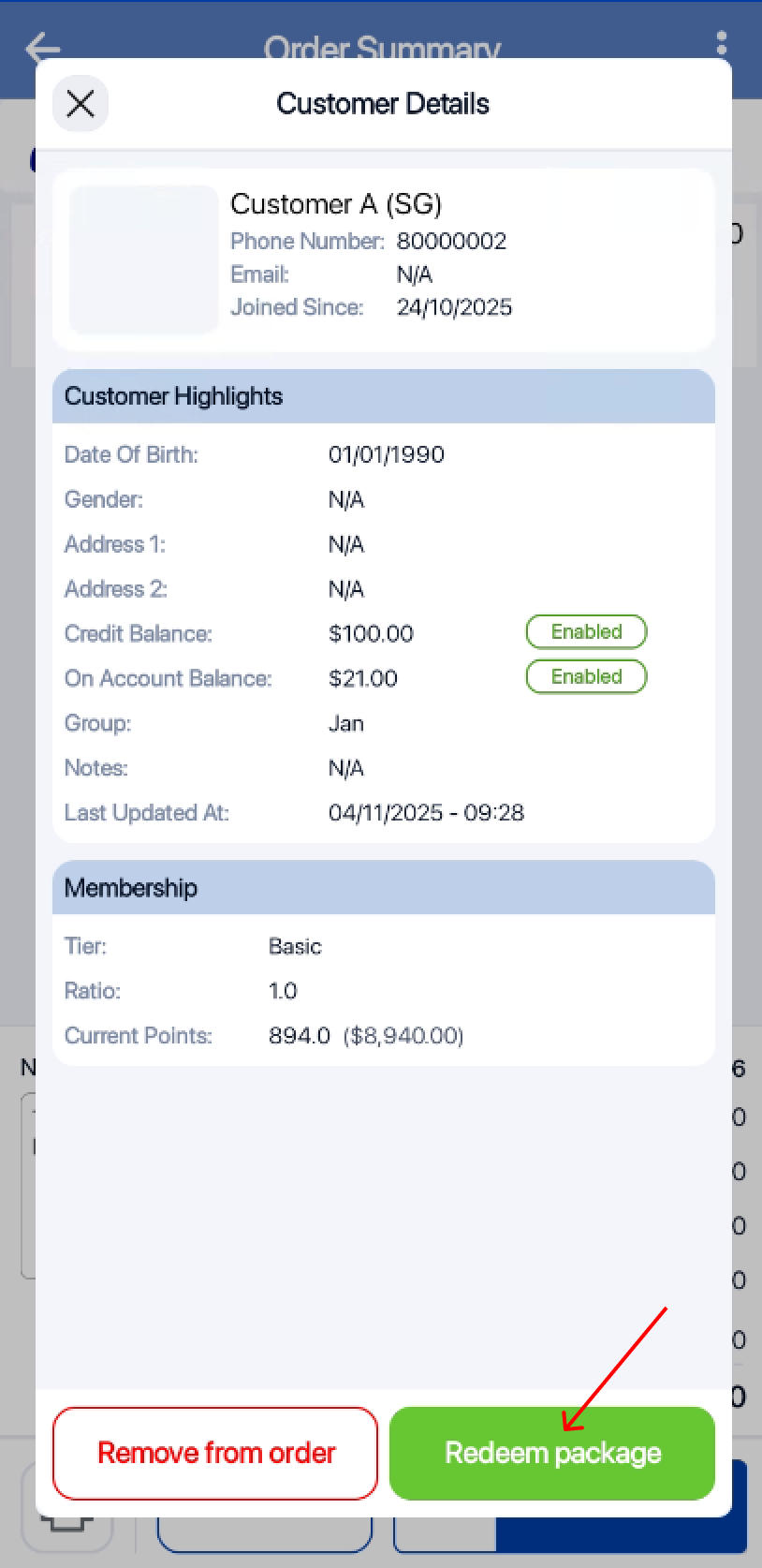Close the Customer Details dialog
This screenshot has height=1568, width=762.
tap(81, 104)
